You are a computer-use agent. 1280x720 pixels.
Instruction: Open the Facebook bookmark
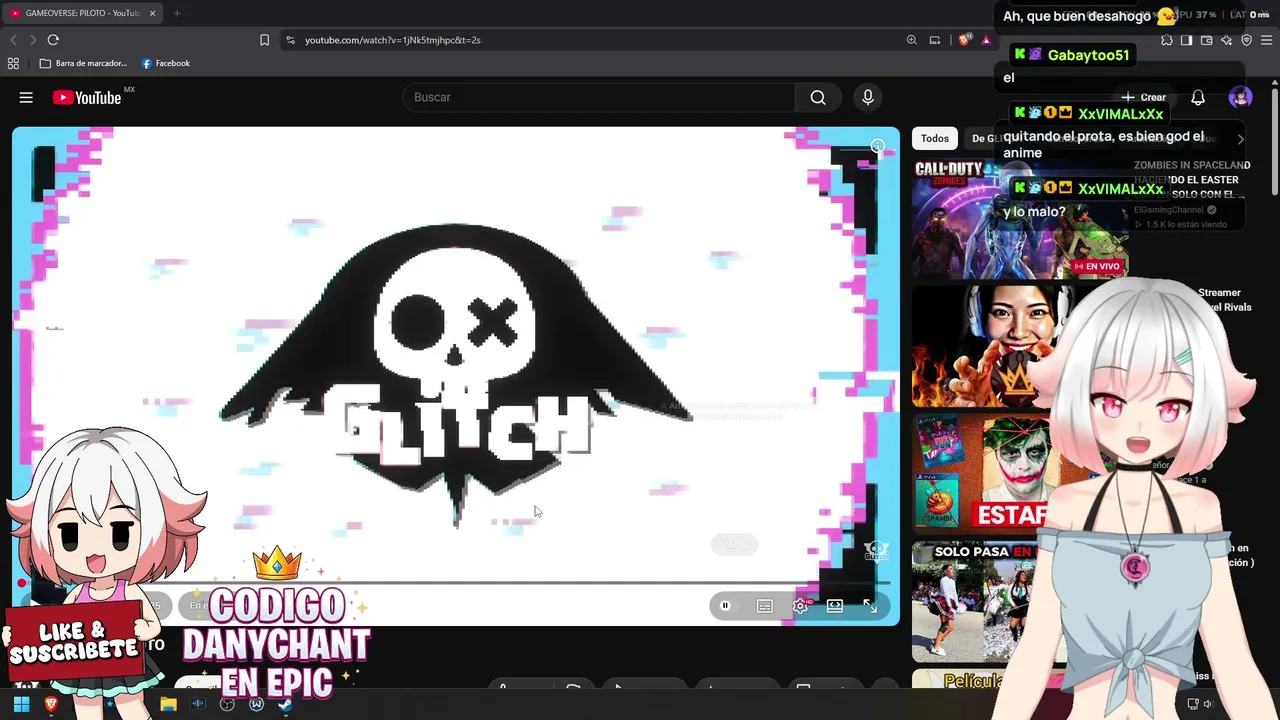[x=165, y=63]
